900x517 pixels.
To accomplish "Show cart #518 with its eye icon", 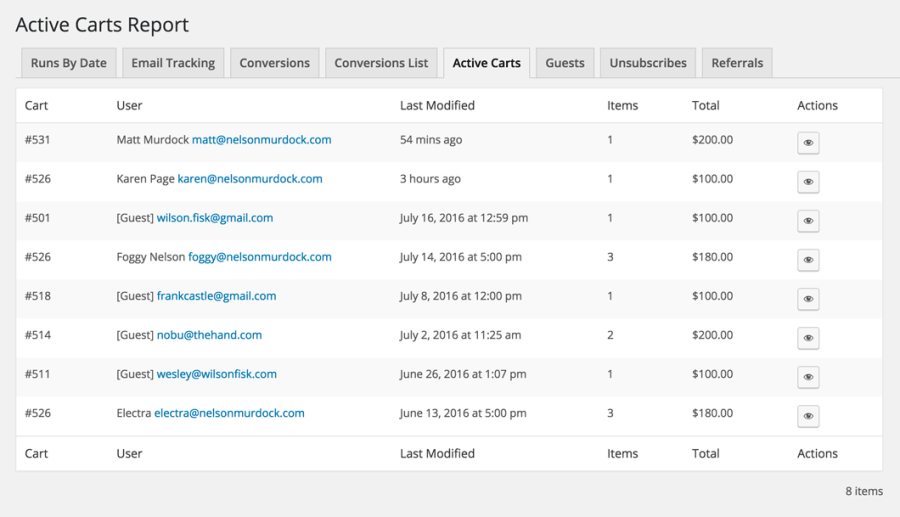I will (x=808, y=299).
